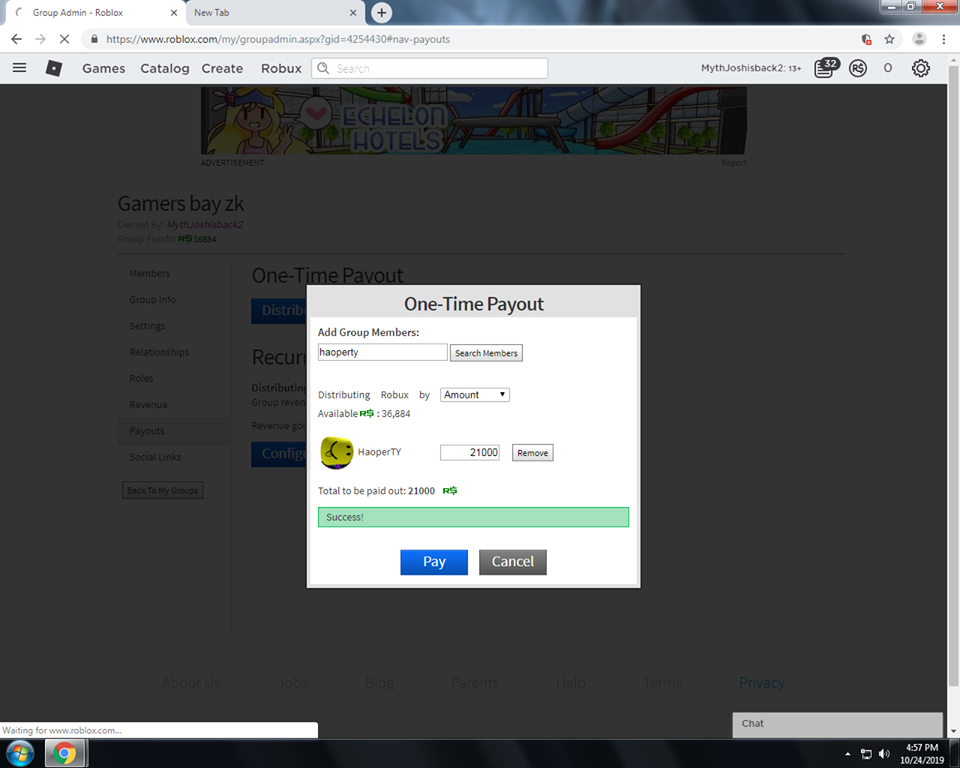Click the search magnifier icon
This screenshot has width=960, height=768.
[323, 68]
